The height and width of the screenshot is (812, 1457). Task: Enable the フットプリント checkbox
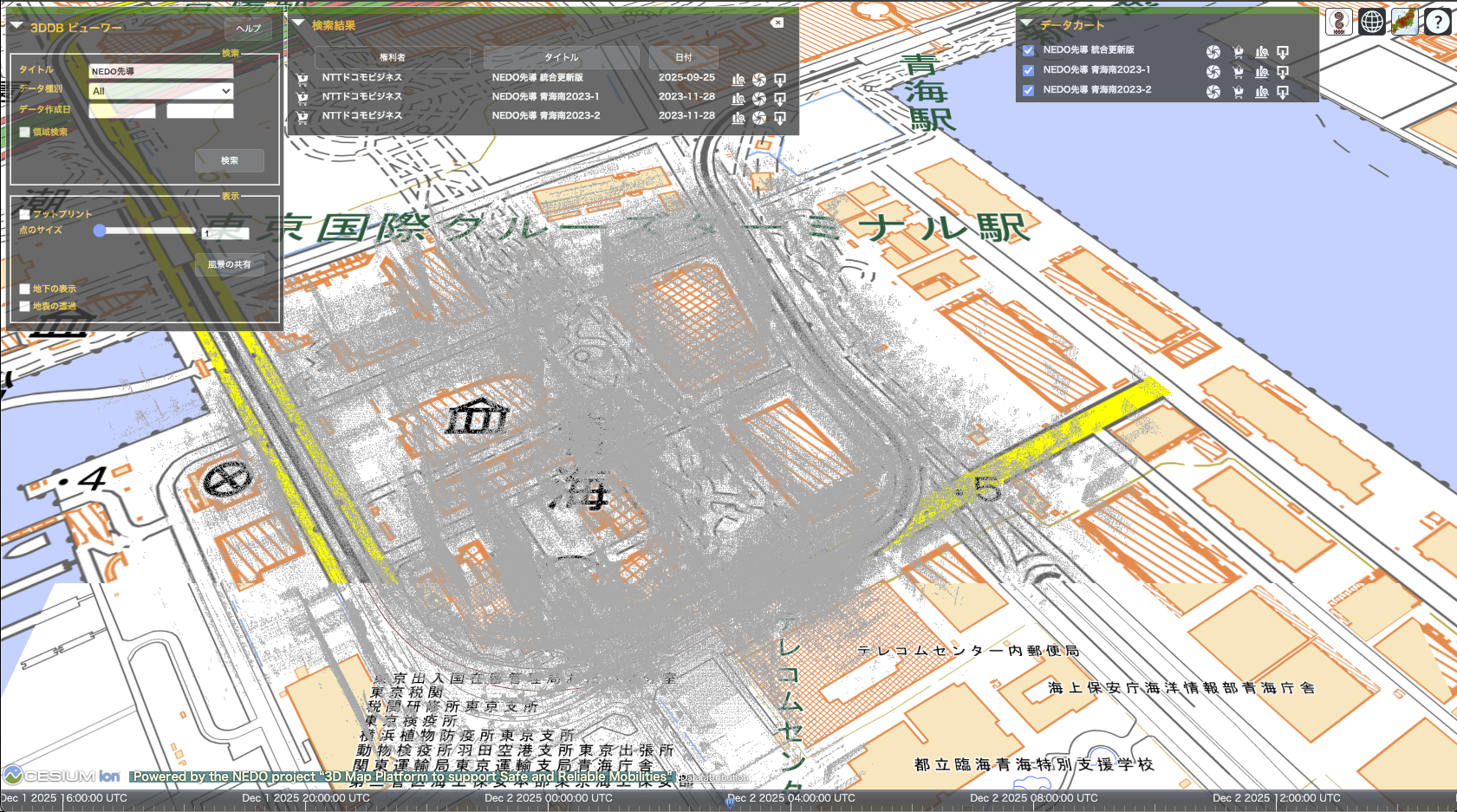pos(25,214)
